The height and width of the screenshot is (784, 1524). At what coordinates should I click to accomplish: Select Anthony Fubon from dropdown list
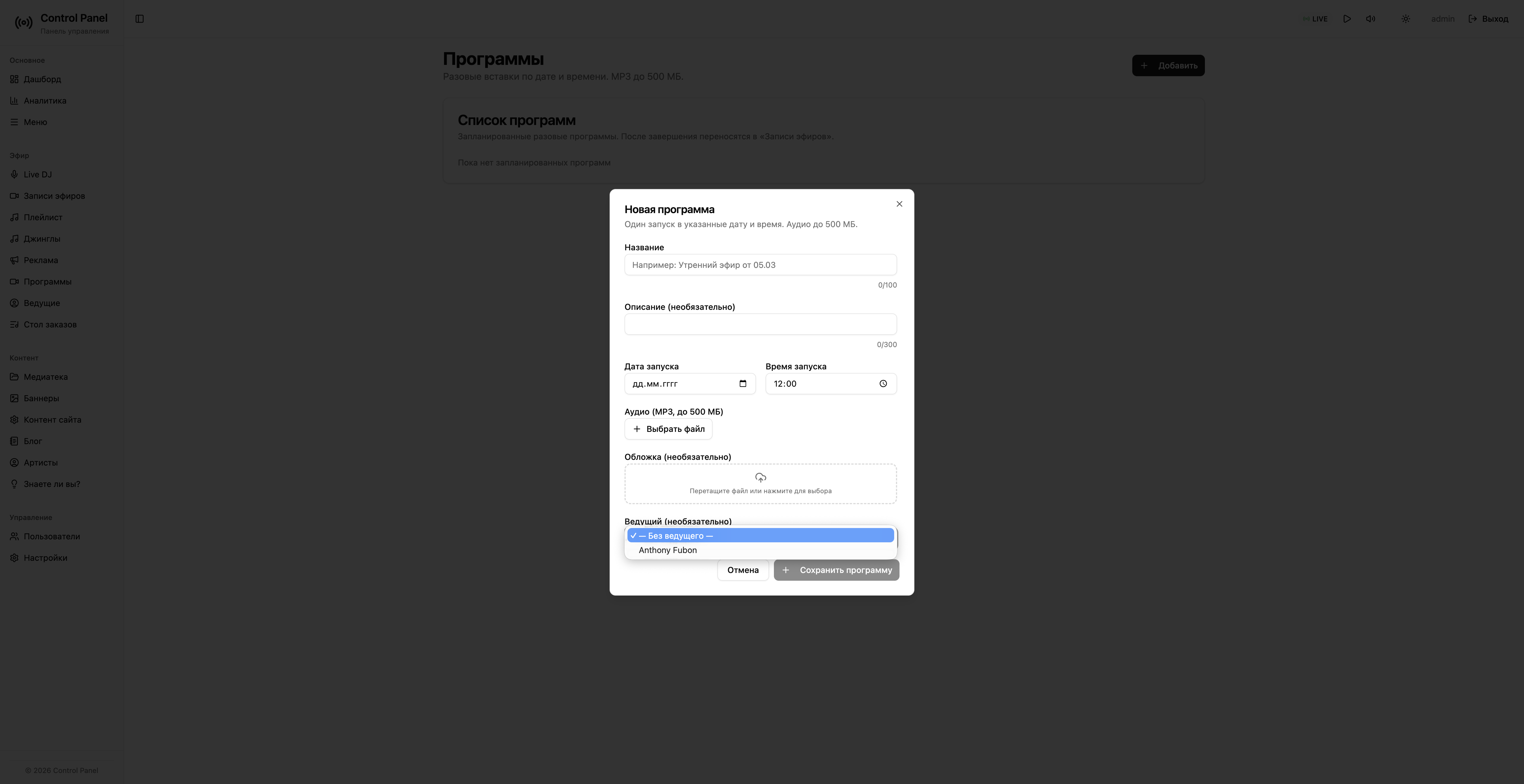tap(667, 550)
